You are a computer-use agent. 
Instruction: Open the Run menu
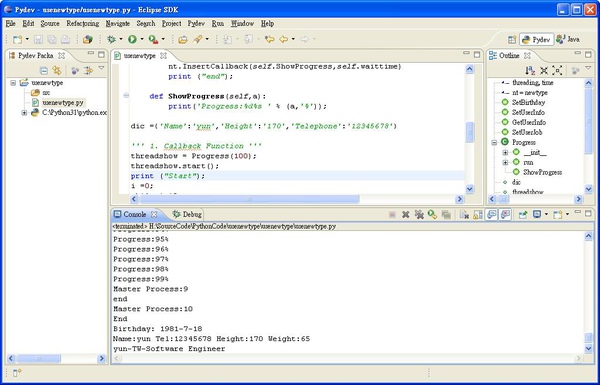click(x=218, y=23)
